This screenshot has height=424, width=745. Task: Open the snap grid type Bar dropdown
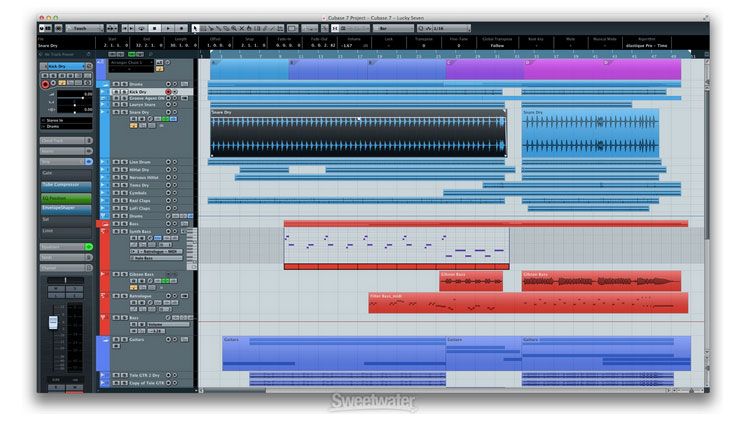[393, 29]
